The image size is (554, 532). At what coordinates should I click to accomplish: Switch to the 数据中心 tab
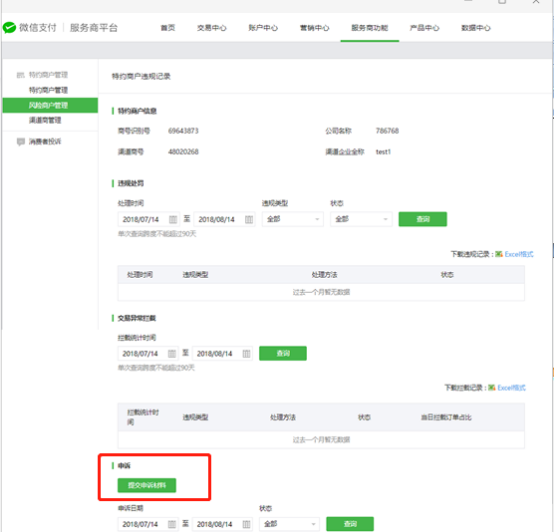click(476, 28)
